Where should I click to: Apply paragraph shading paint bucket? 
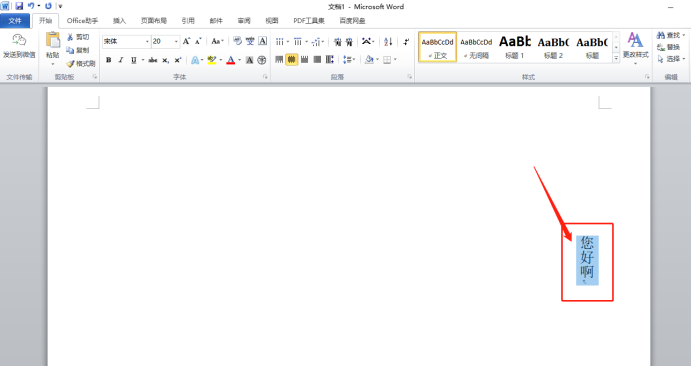pos(369,59)
